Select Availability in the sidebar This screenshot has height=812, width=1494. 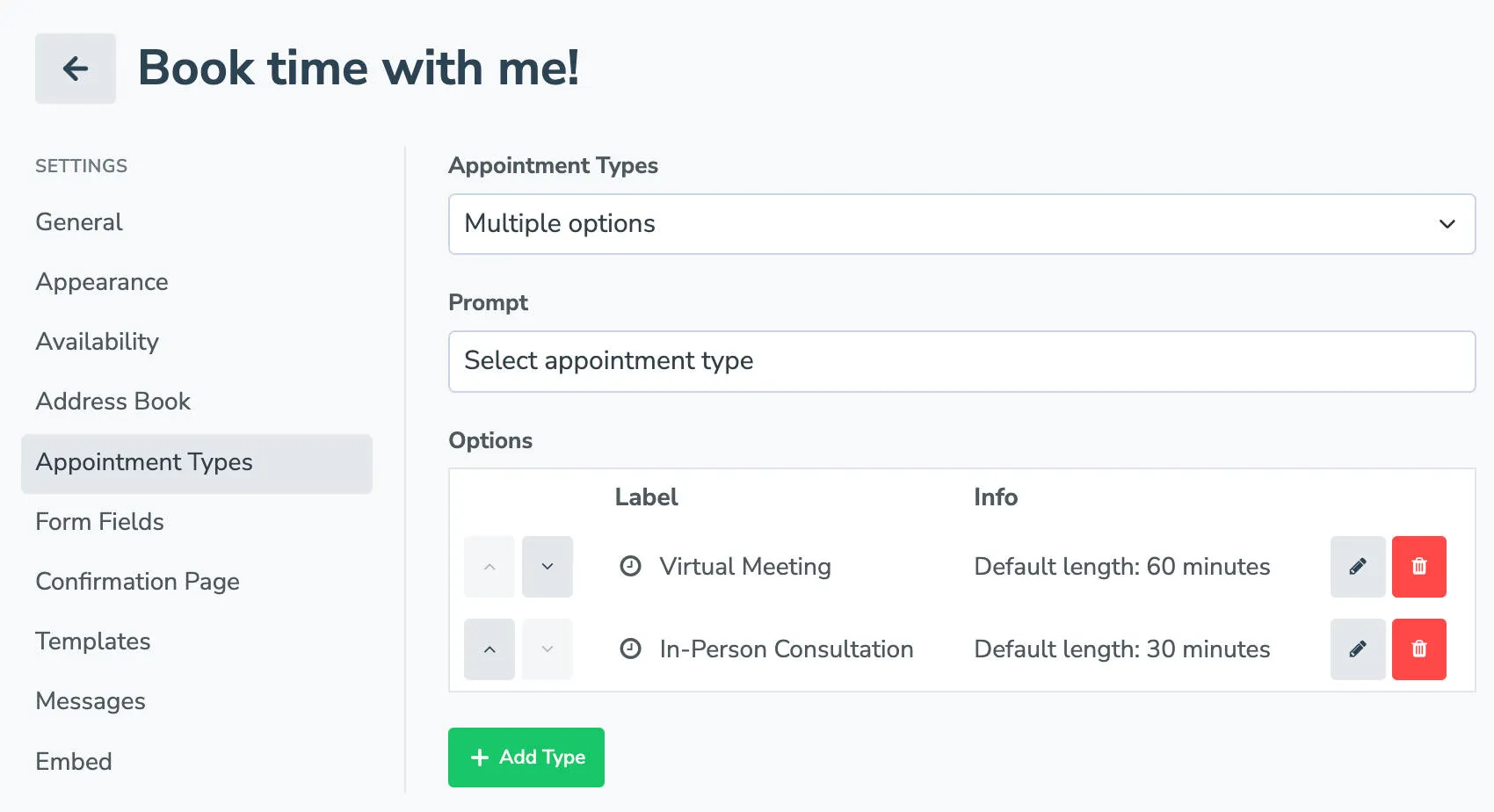[97, 342]
